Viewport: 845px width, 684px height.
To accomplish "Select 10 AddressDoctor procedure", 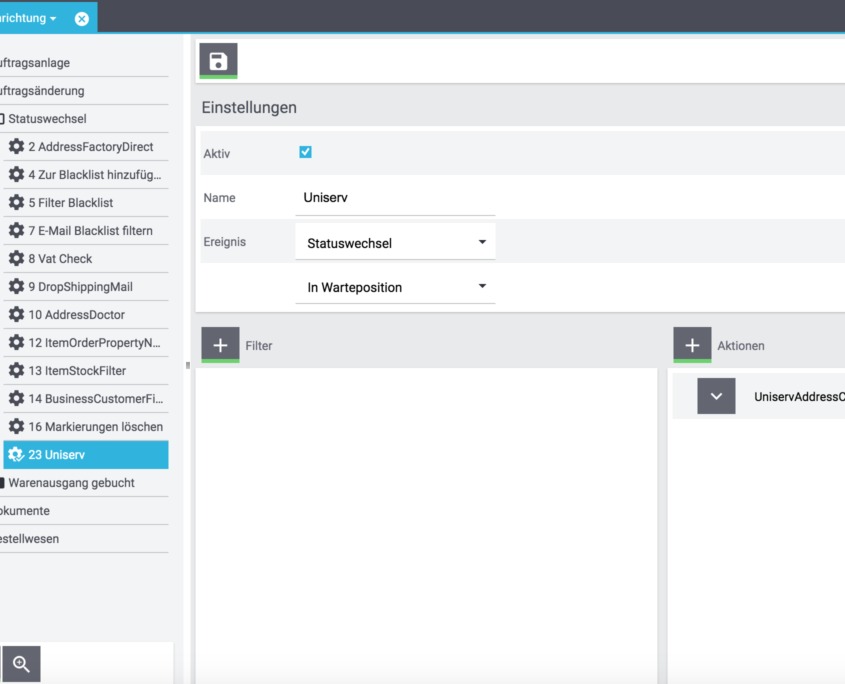I will pyautogui.click(x=86, y=315).
